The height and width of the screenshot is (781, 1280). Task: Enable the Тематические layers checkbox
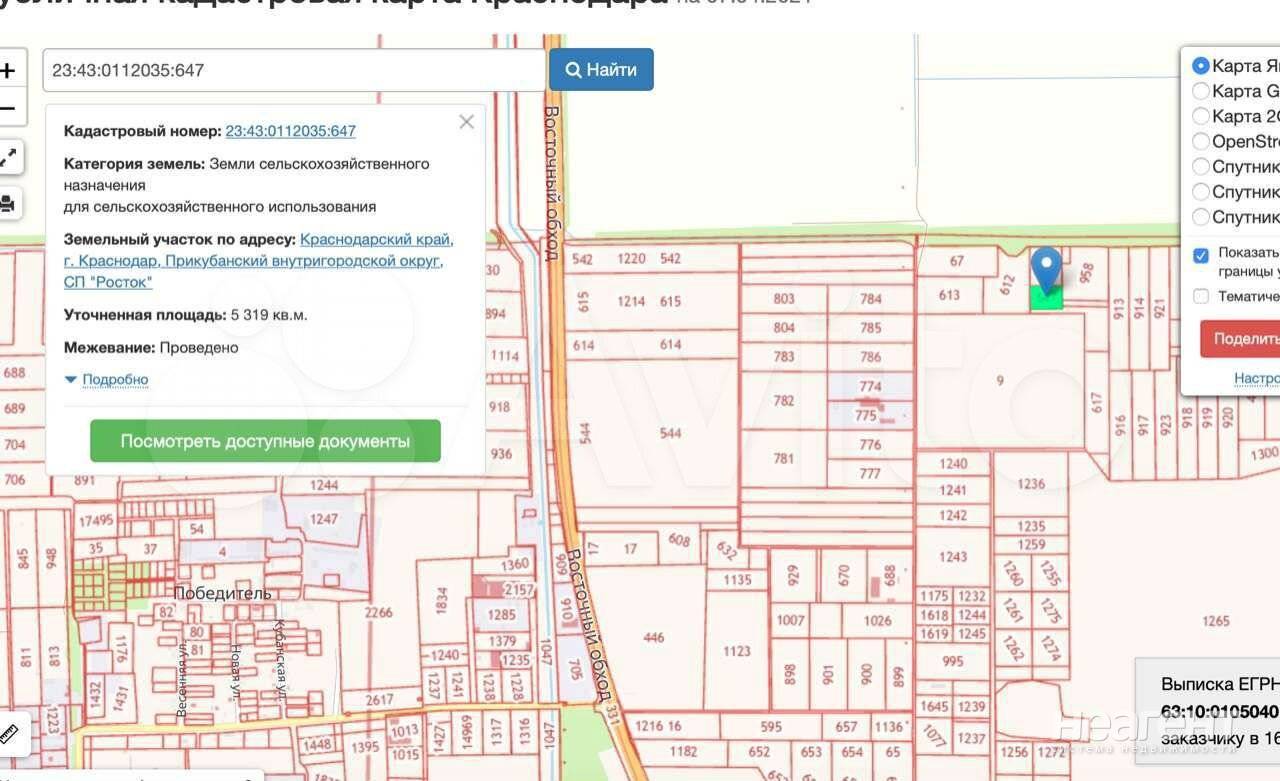[x=1201, y=296]
